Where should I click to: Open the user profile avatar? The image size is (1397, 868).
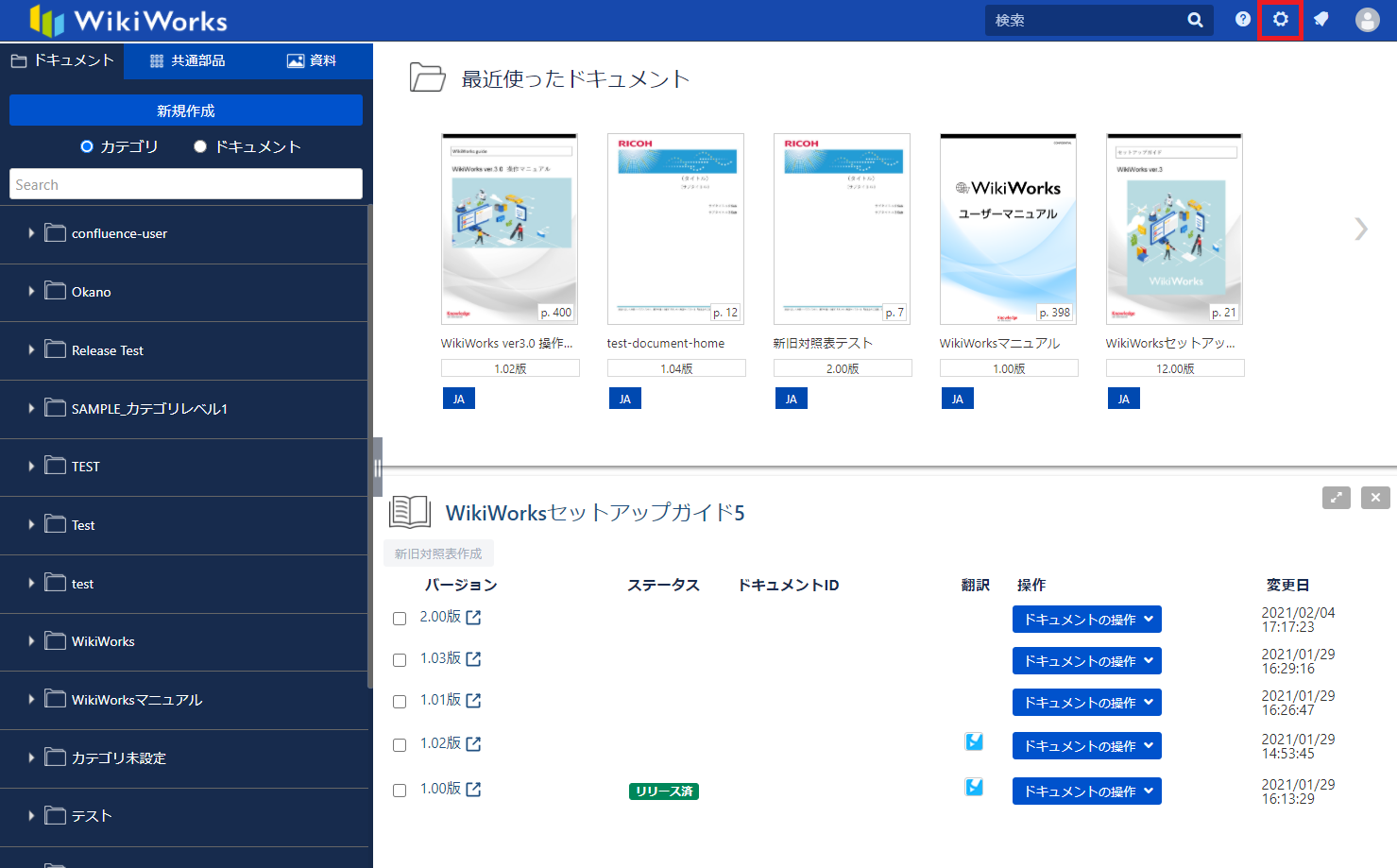(1367, 20)
